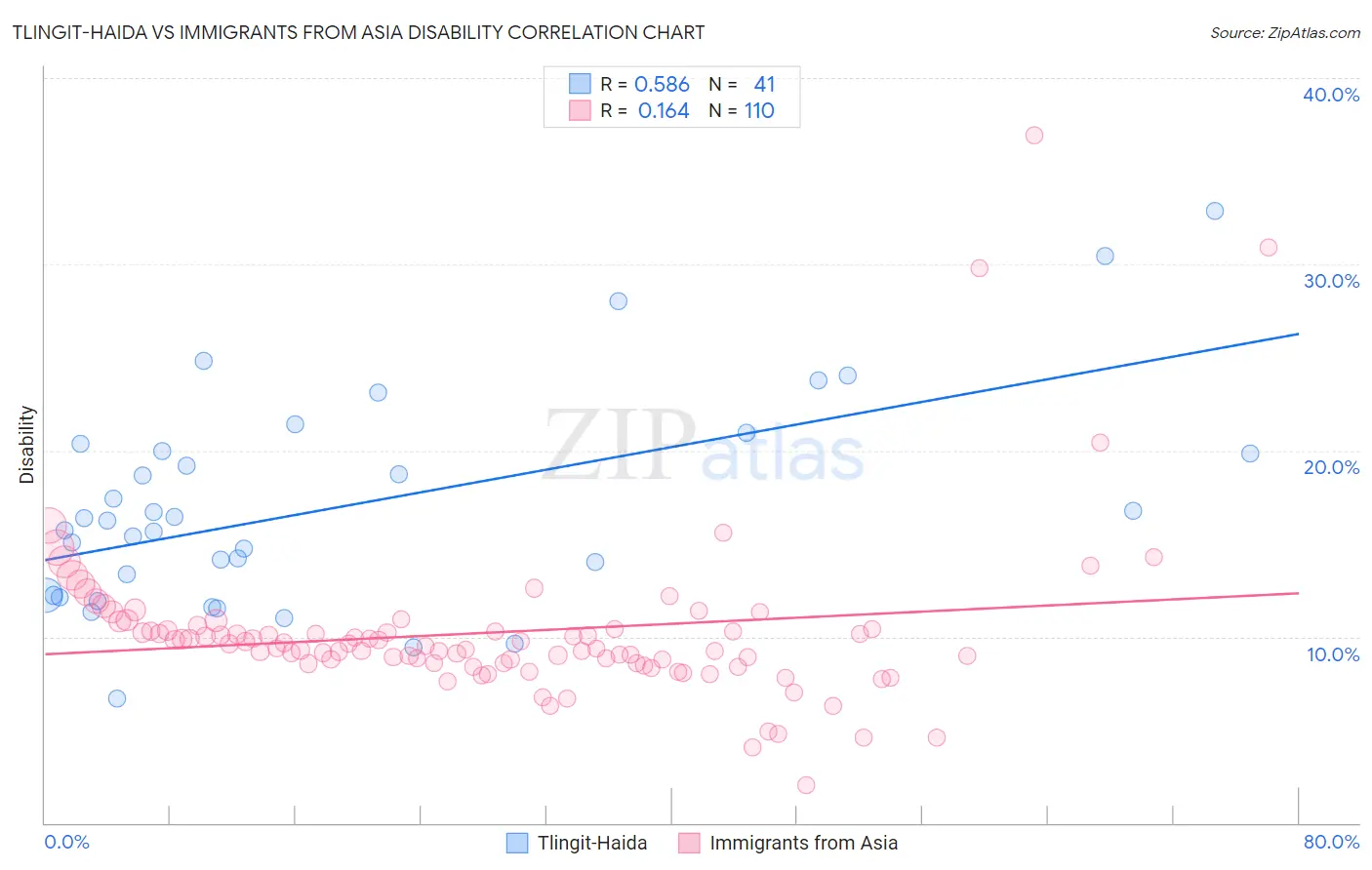Click the ZIPatlas watermark in chart center
Screen dimensions: 1372x870
[704, 445]
